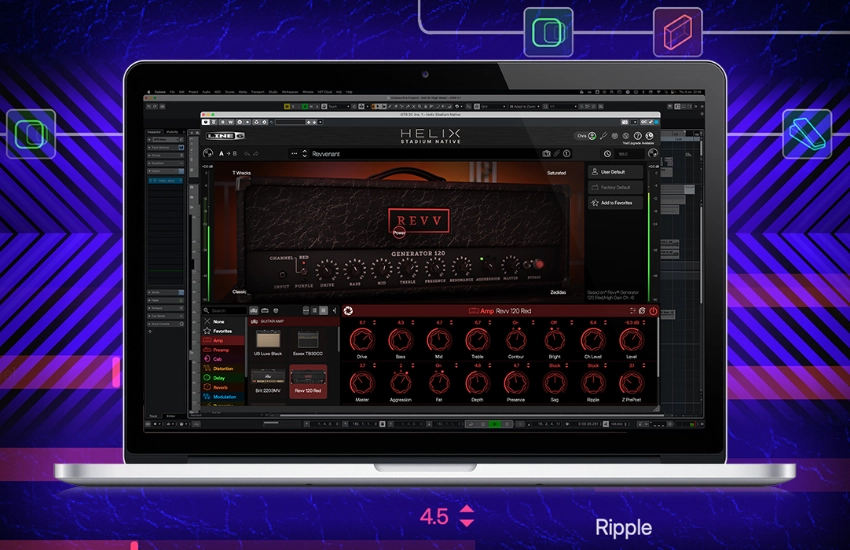The height and width of the screenshot is (550, 850).
Task: Click the model Search field
Action: point(228,310)
